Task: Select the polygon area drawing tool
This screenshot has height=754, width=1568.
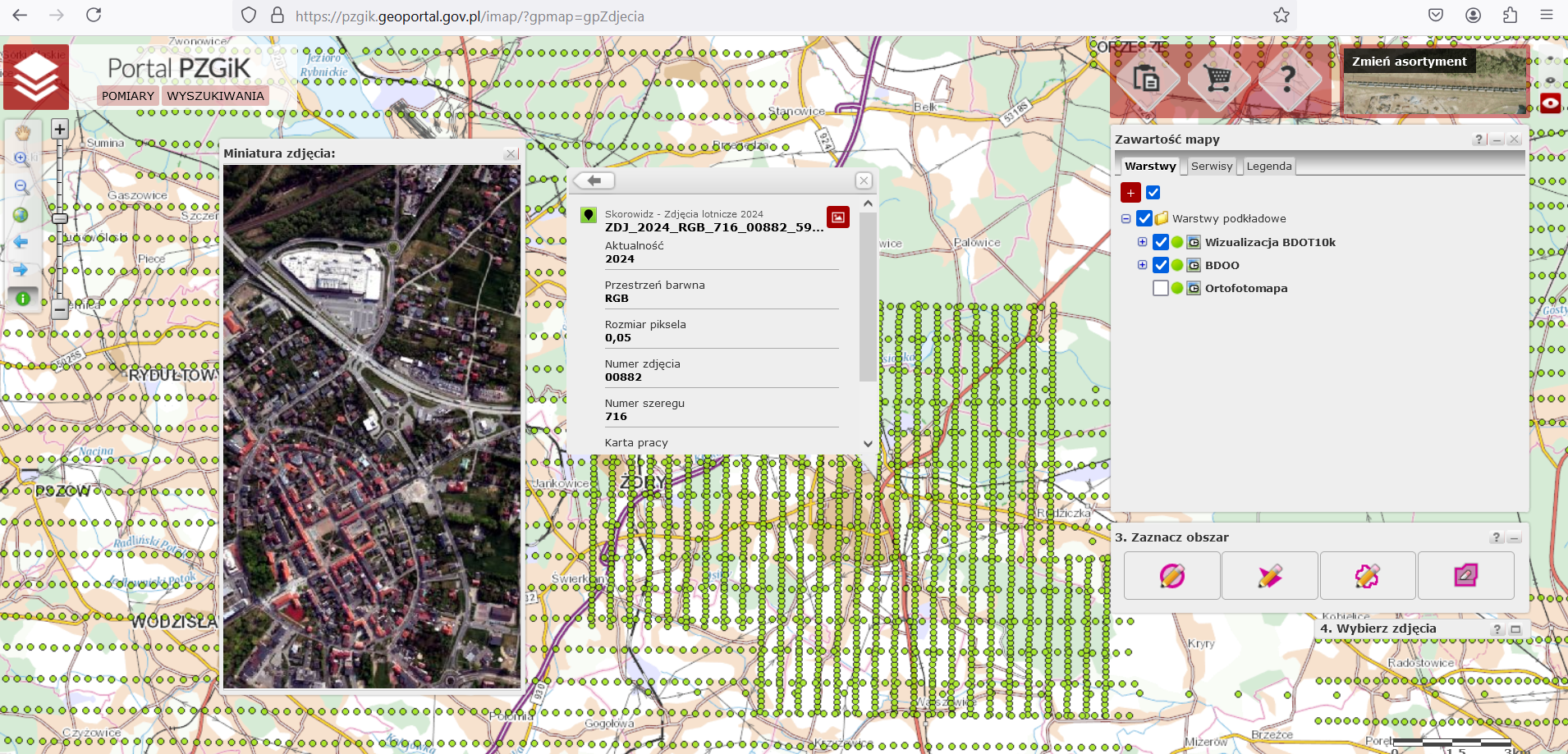Action: coord(1367,576)
